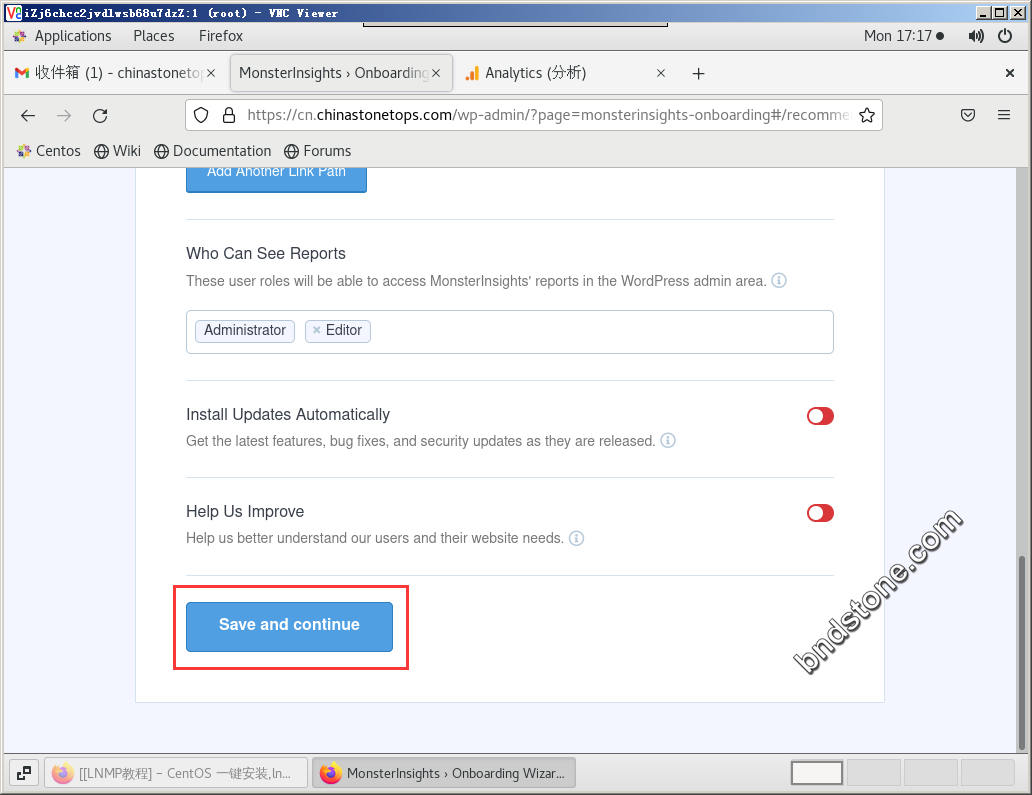Open the Places menu

(154, 36)
